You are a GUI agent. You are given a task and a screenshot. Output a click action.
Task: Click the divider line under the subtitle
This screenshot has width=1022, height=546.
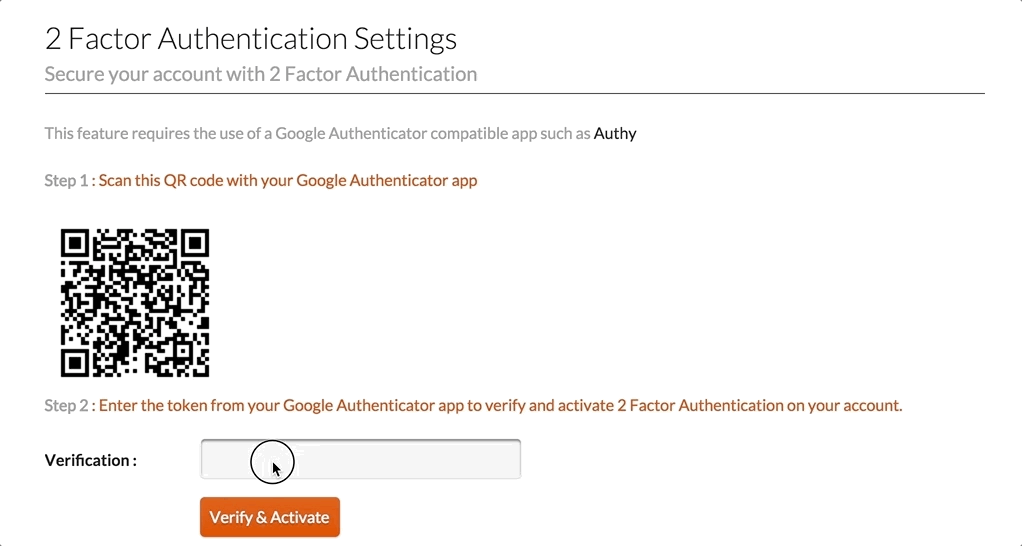tap(515, 94)
